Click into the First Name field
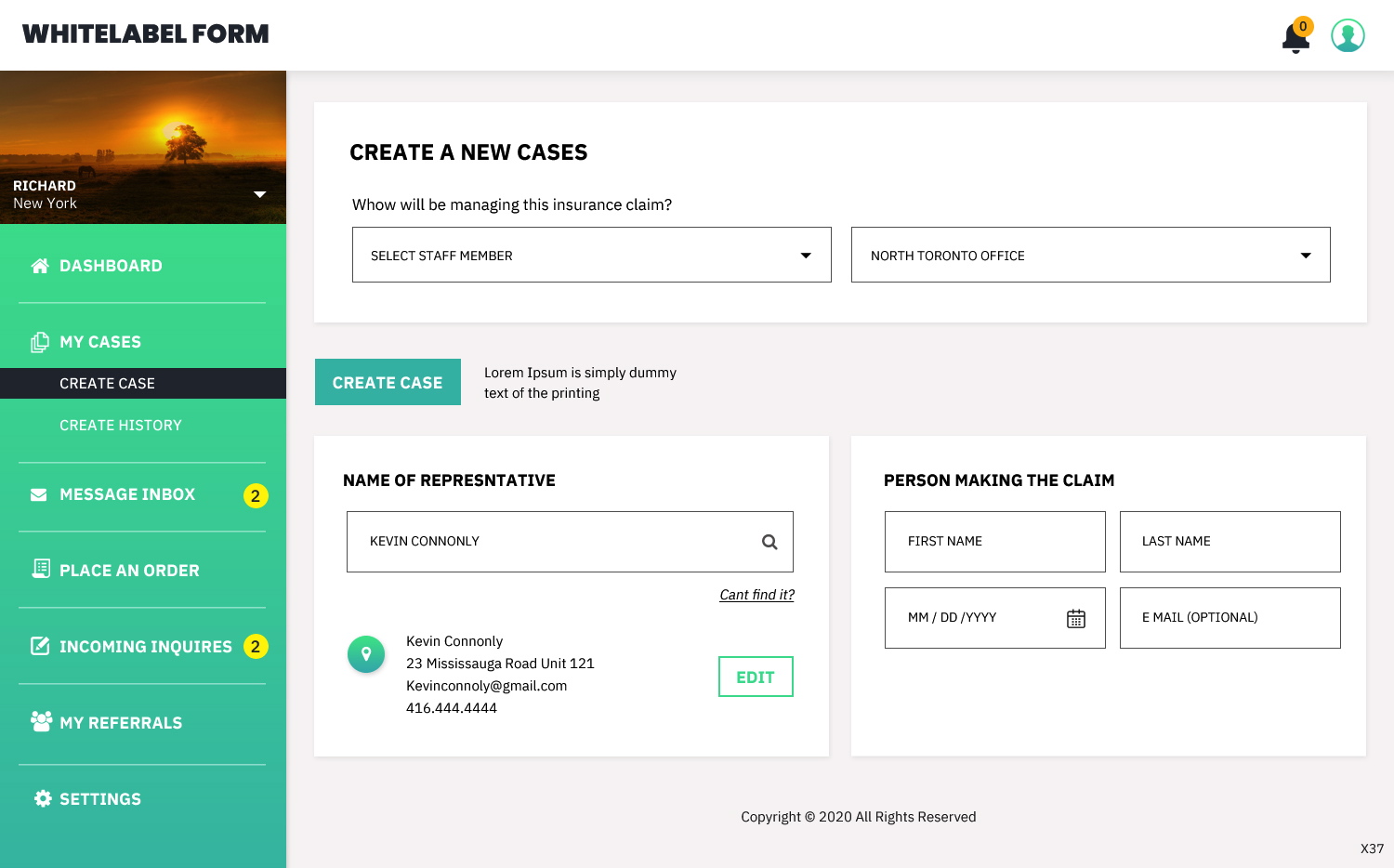The image size is (1394, 868). [994, 542]
